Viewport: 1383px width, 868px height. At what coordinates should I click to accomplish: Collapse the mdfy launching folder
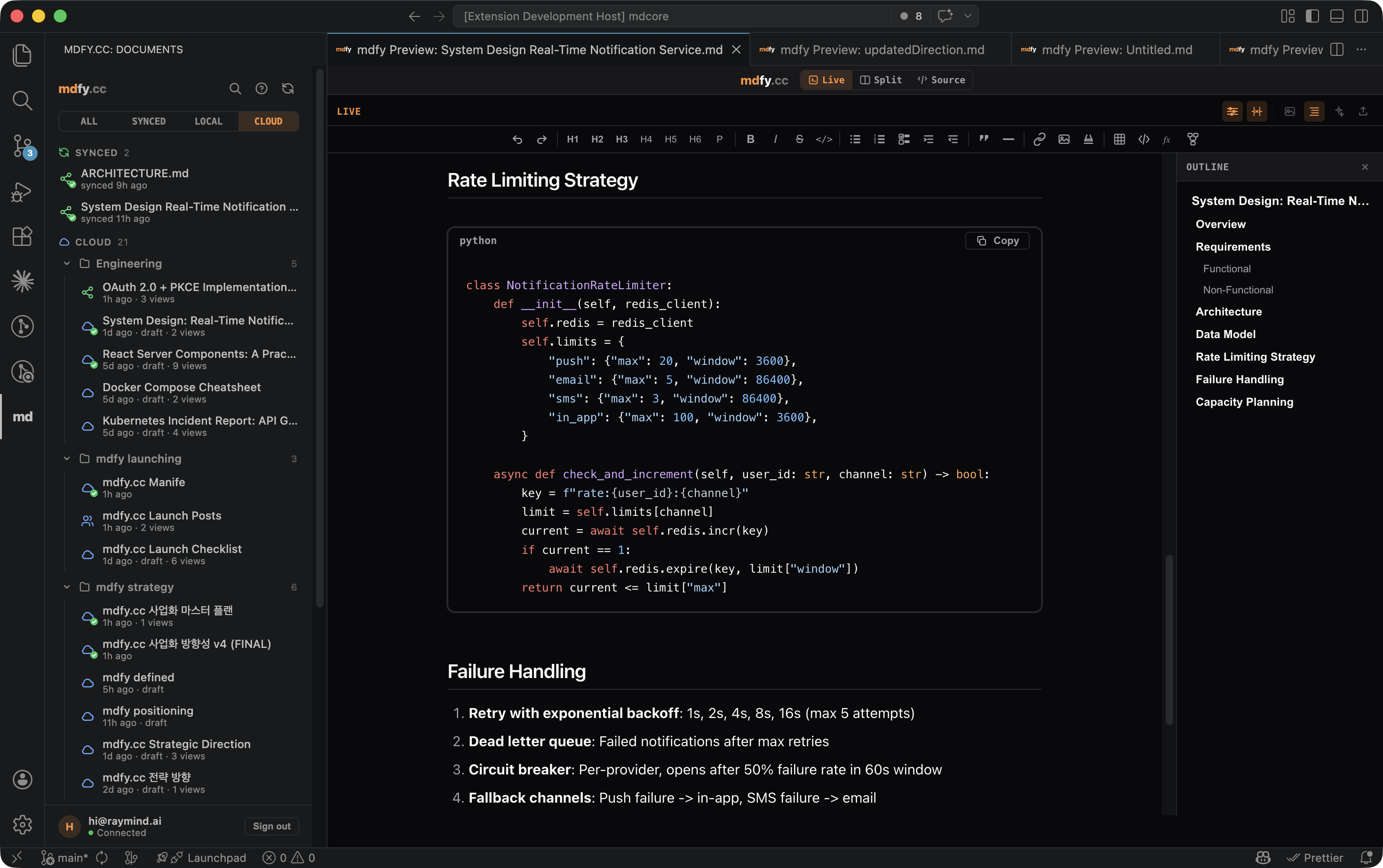(x=67, y=458)
